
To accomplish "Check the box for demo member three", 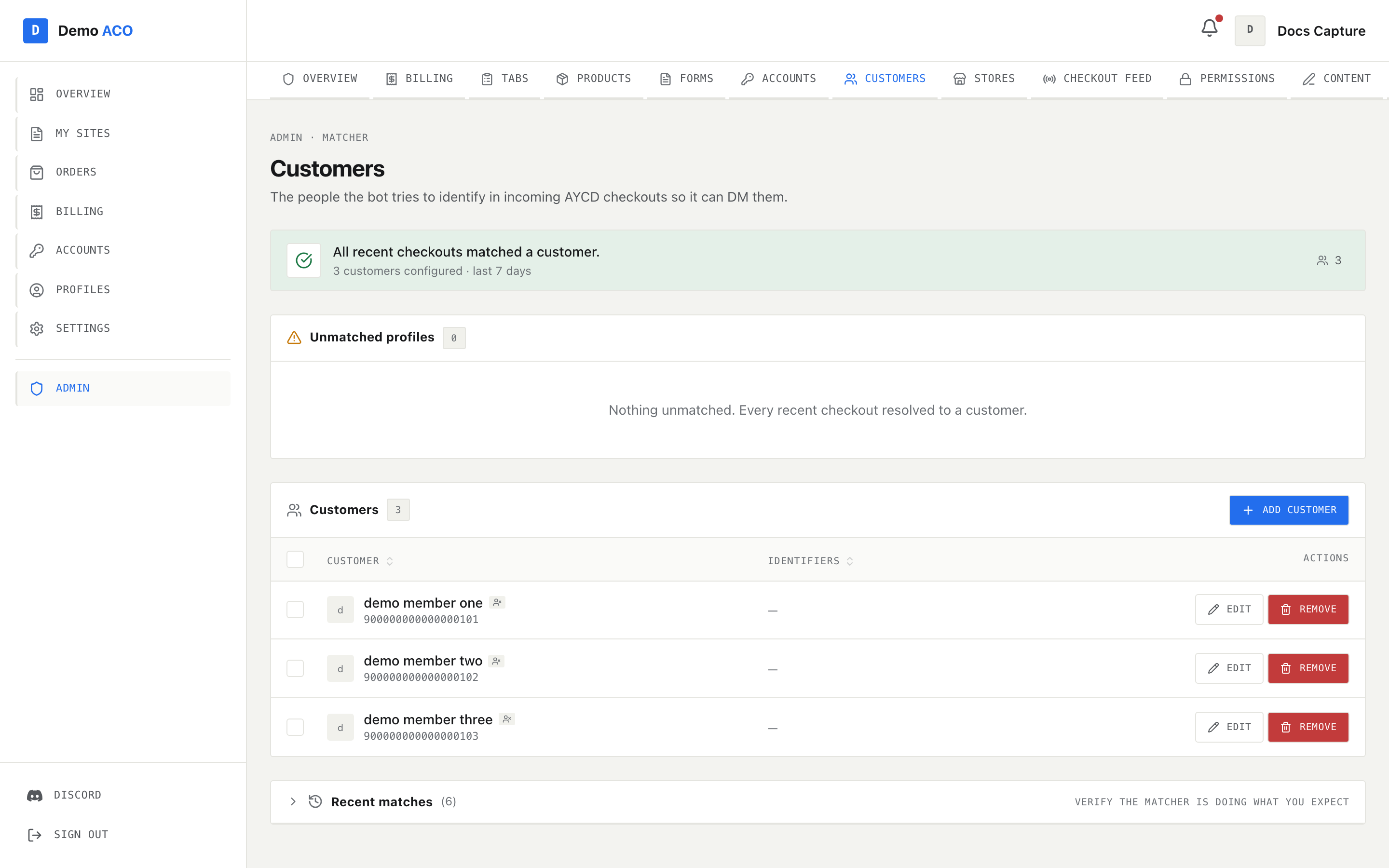I will [x=295, y=727].
